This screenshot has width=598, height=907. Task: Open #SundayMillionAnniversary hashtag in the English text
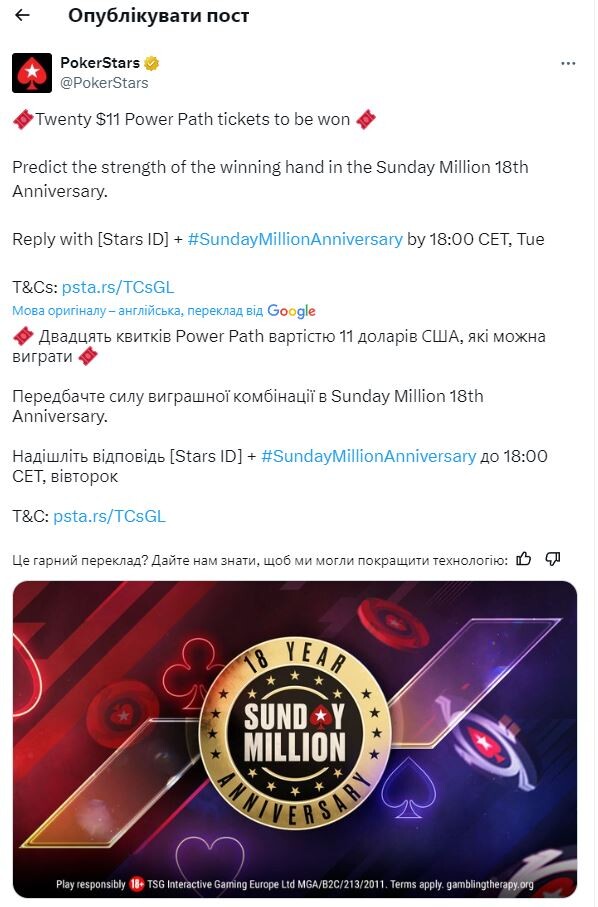(295, 239)
